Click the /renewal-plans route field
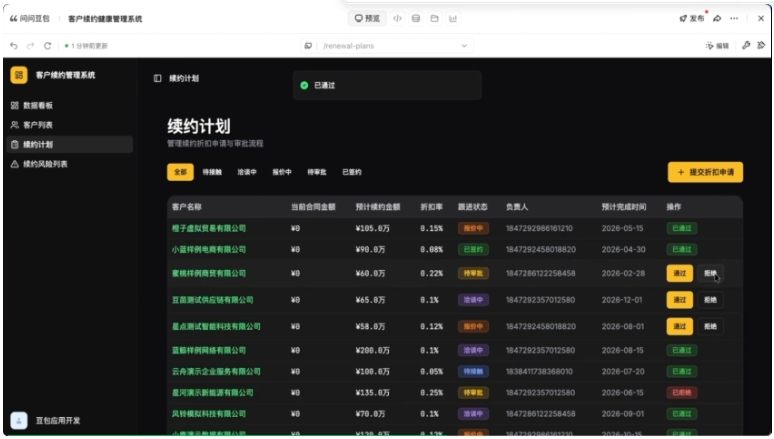 [387, 46]
